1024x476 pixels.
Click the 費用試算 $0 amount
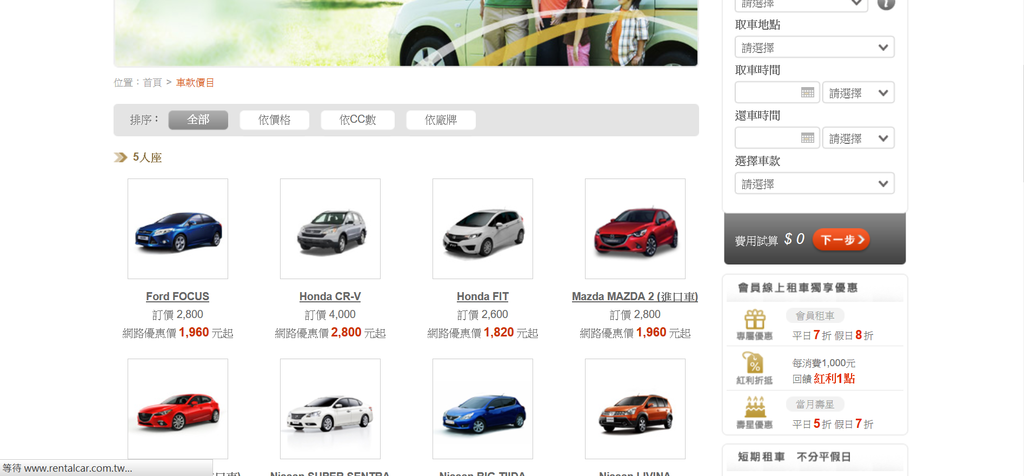(794, 240)
